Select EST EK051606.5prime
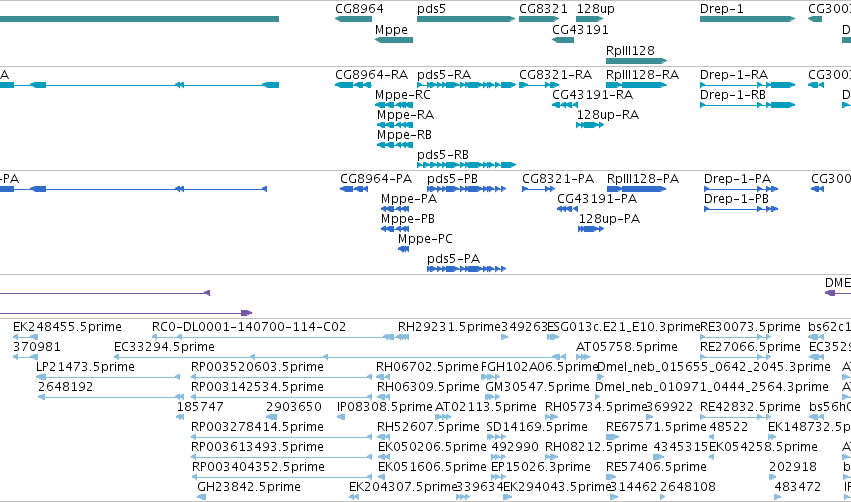 (432, 468)
